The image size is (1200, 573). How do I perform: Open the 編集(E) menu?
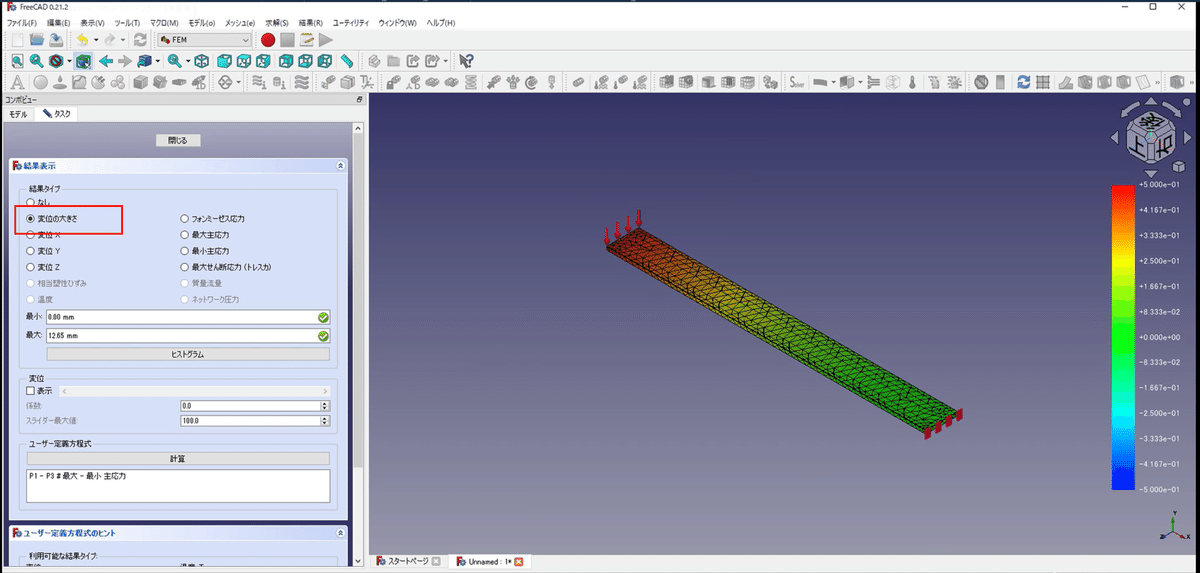60,22
